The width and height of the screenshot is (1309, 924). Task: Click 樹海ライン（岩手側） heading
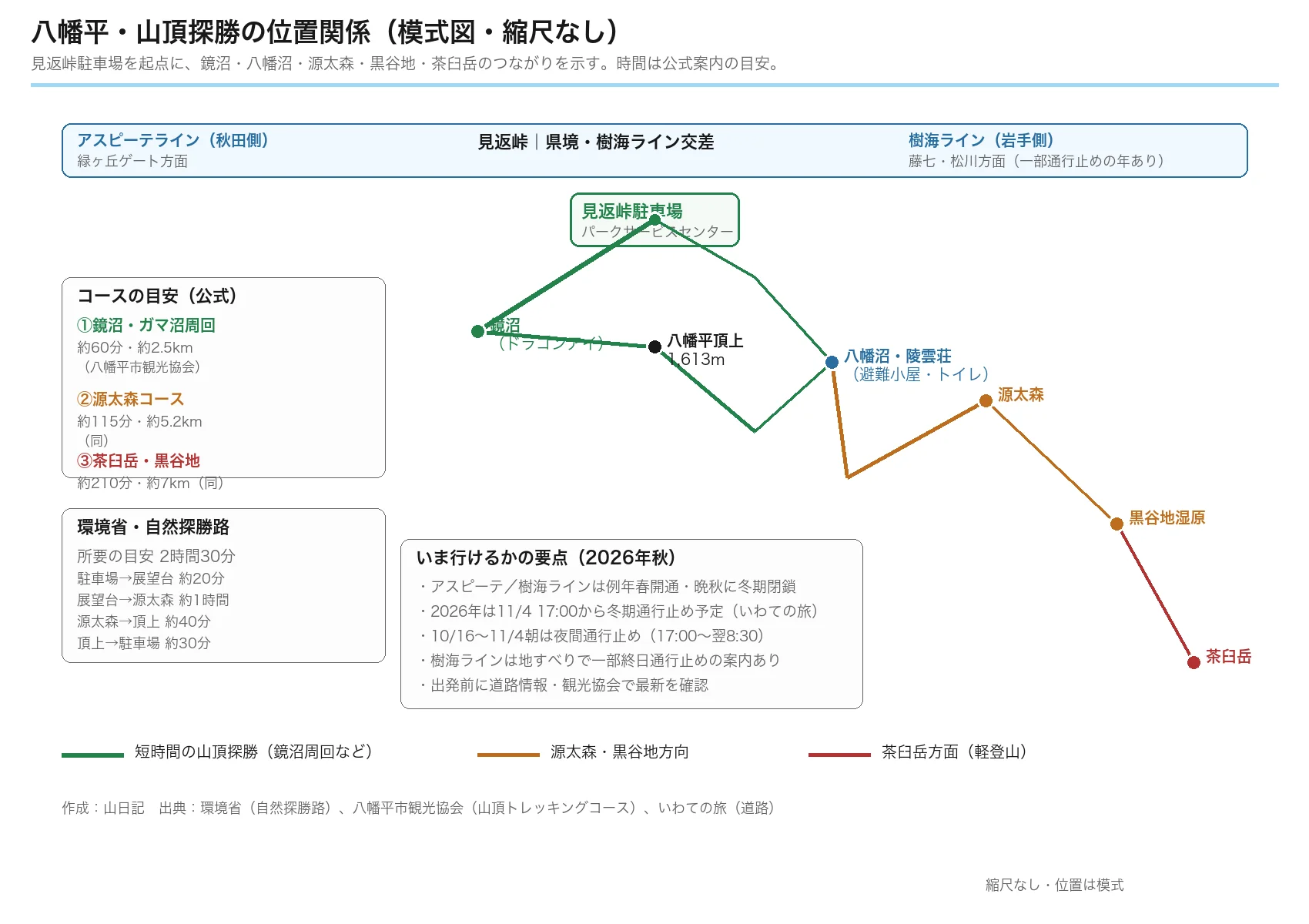981,140
